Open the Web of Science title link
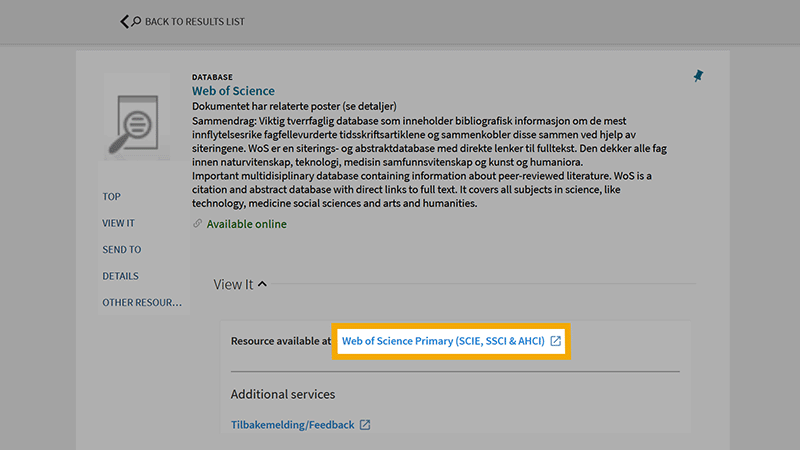Viewport: 800px width, 450px height. click(233, 91)
